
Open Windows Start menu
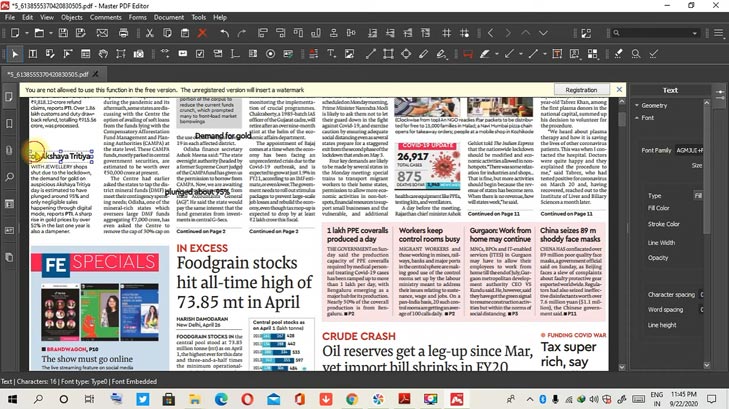click(13, 399)
